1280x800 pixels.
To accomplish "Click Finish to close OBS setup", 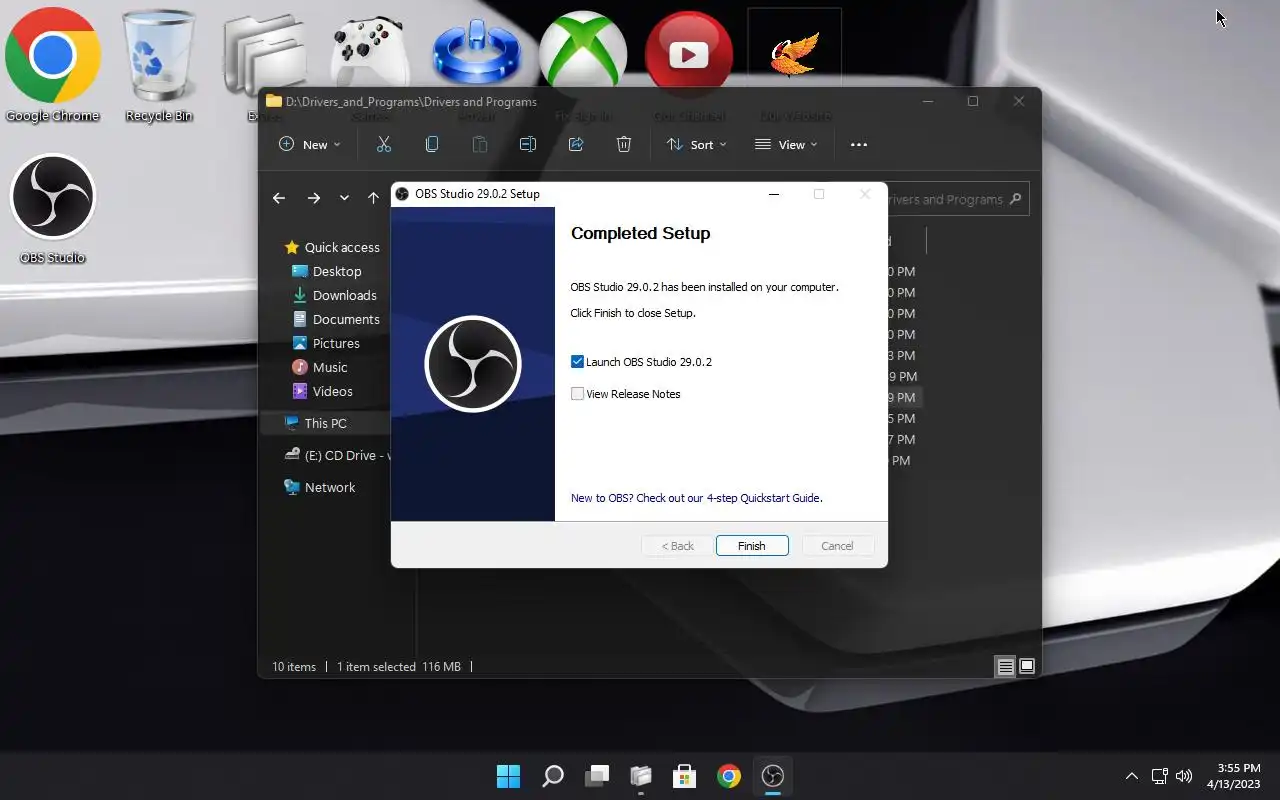I will click(752, 546).
